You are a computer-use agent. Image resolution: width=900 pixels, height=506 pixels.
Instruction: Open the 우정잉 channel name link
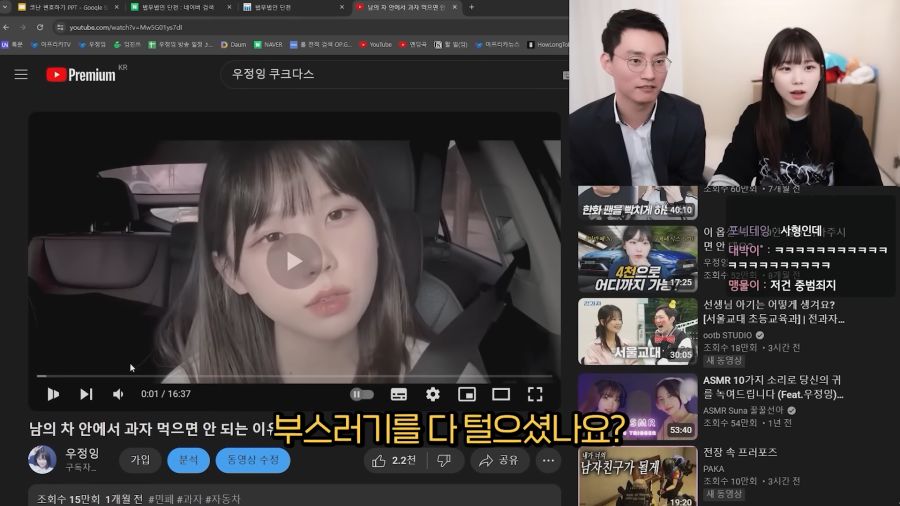[82, 453]
